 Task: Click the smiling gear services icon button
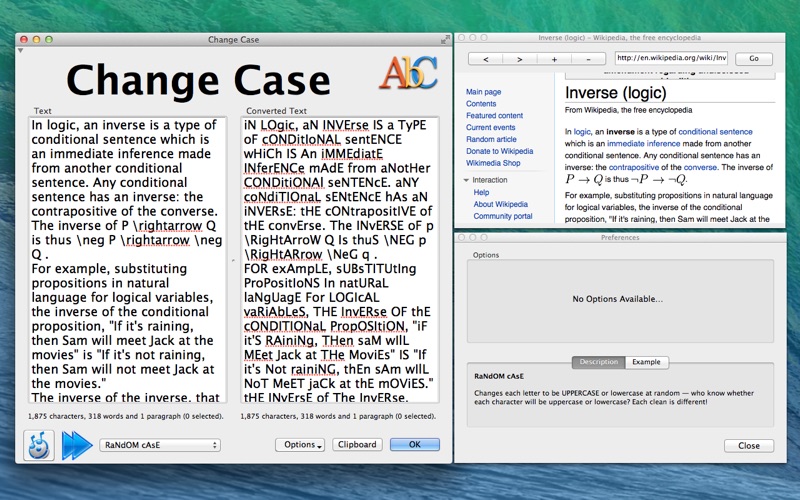tap(39, 445)
